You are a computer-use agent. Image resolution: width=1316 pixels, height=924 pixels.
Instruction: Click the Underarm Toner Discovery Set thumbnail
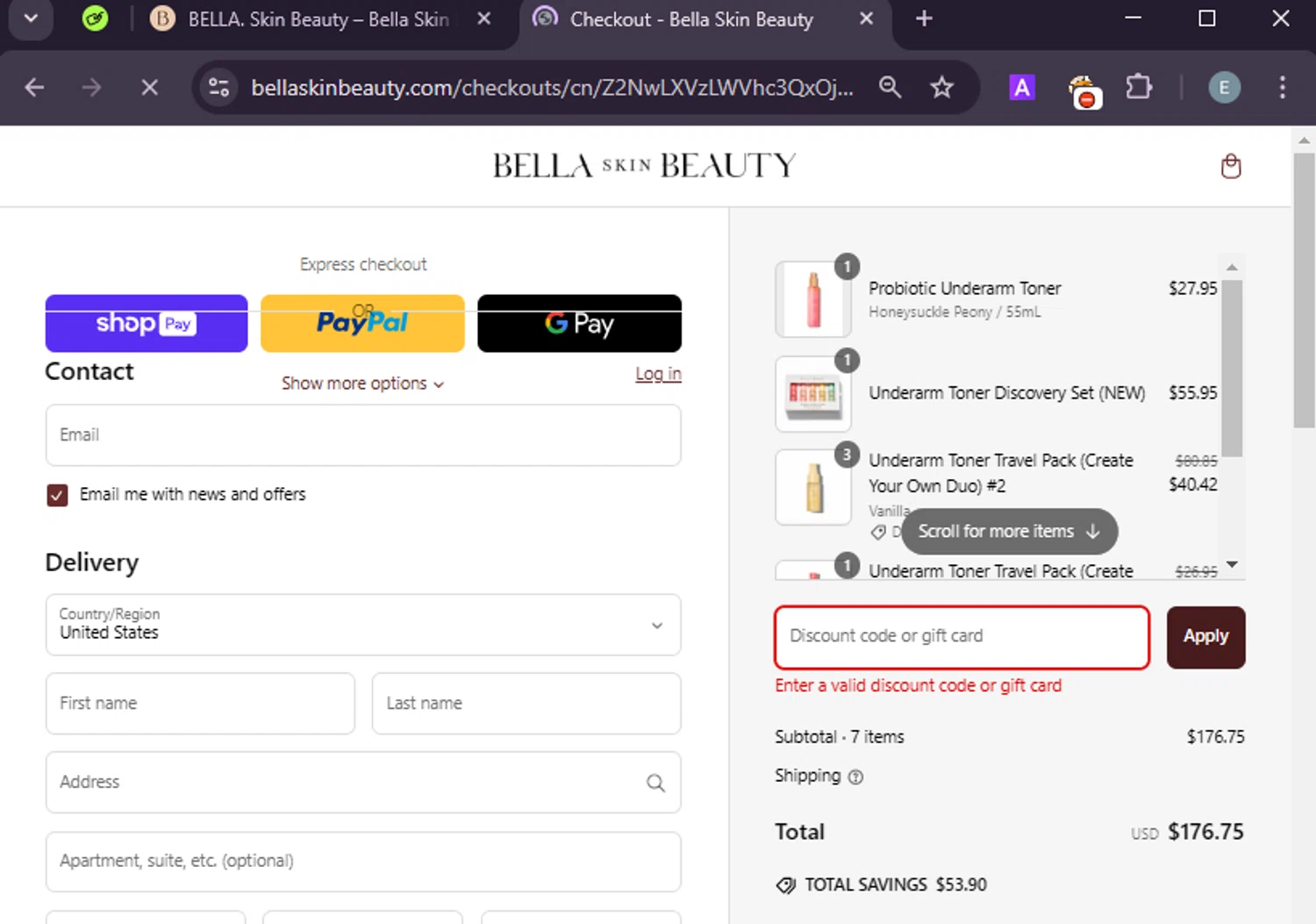point(813,393)
